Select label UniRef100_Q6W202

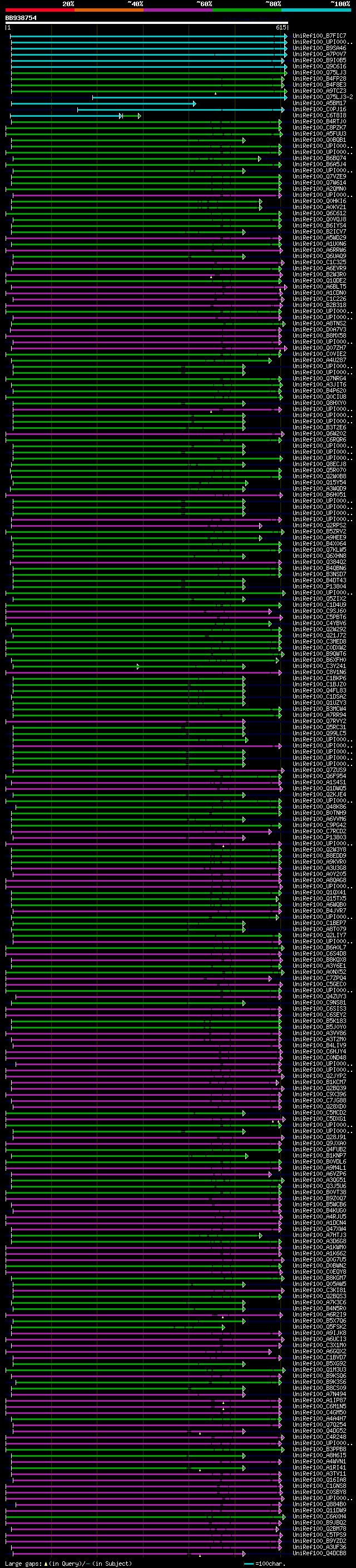pos(319,434)
